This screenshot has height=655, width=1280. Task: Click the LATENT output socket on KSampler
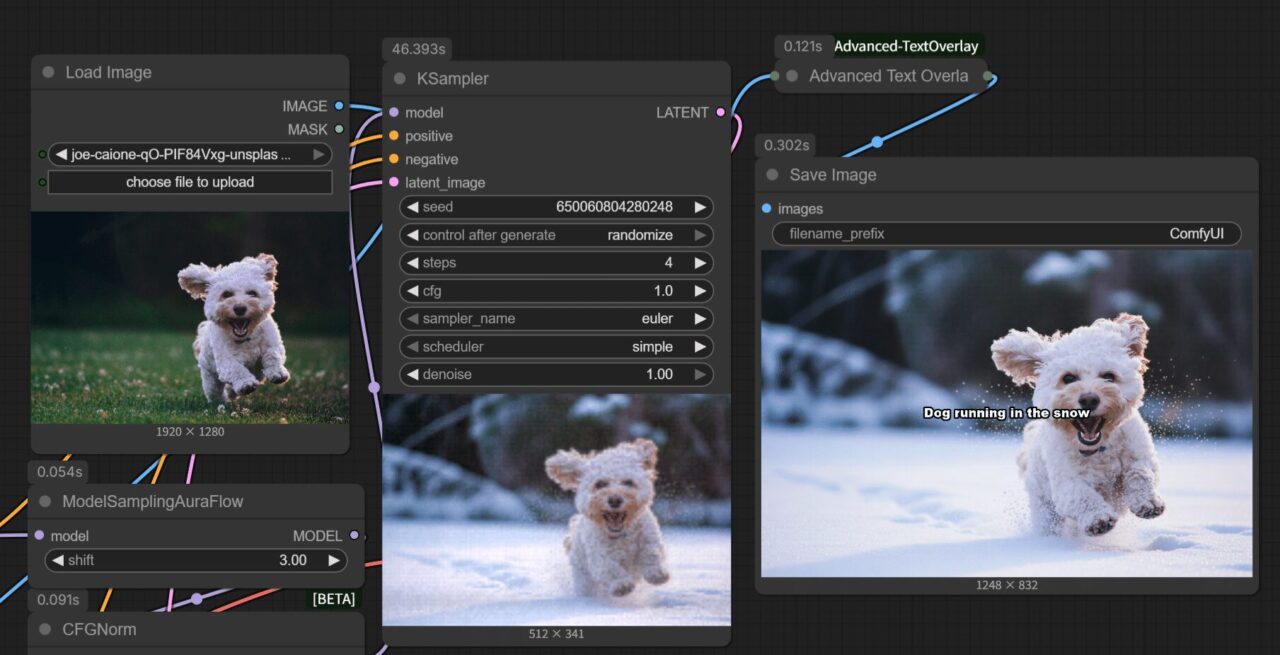coord(720,113)
